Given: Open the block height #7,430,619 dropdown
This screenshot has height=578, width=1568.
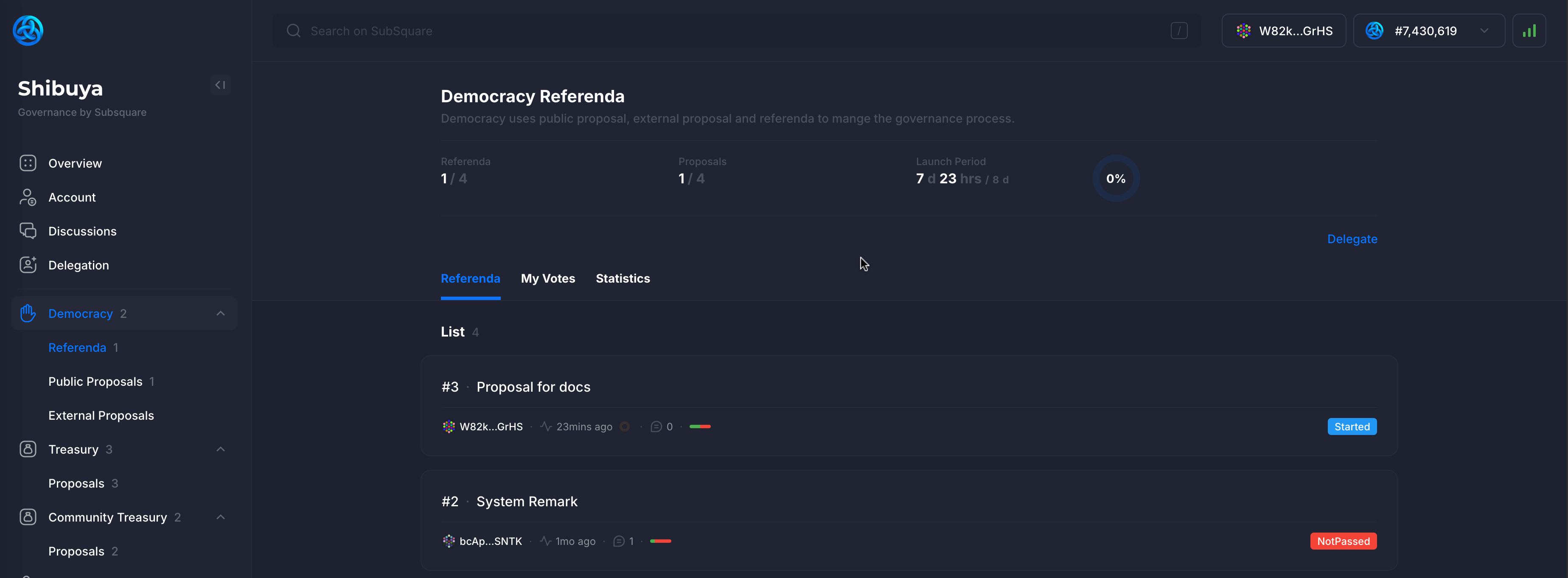Looking at the screenshot, I should (x=1428, y=31).
